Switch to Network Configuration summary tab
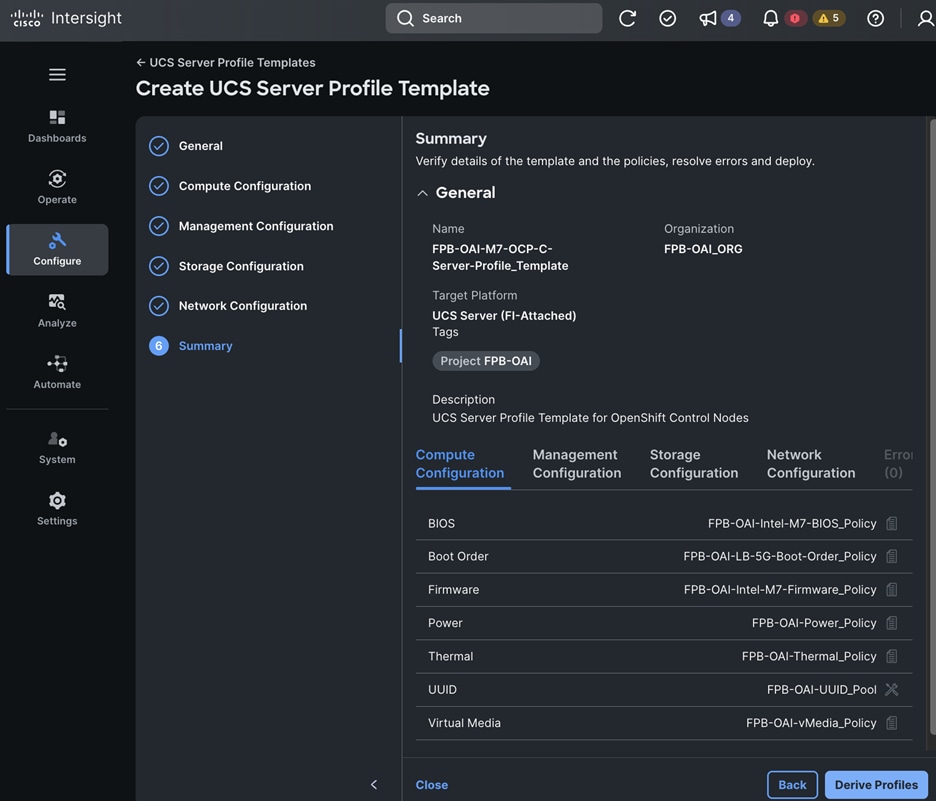936x801 pixels. pyautogui.click(x=811, y=464)
